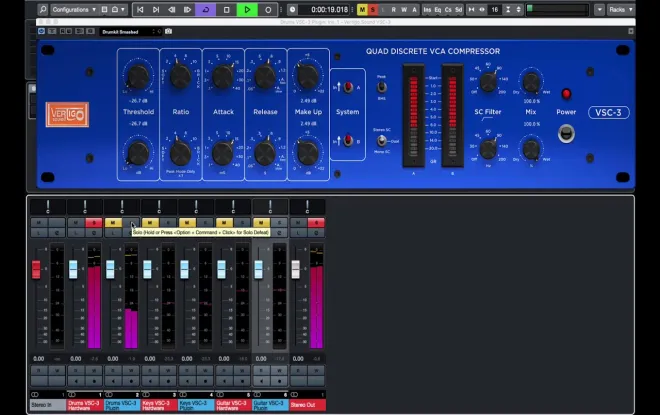Open the Configurations dropdown
The width and height of the screenshot is (660, 415).
[x=74, y=9]
